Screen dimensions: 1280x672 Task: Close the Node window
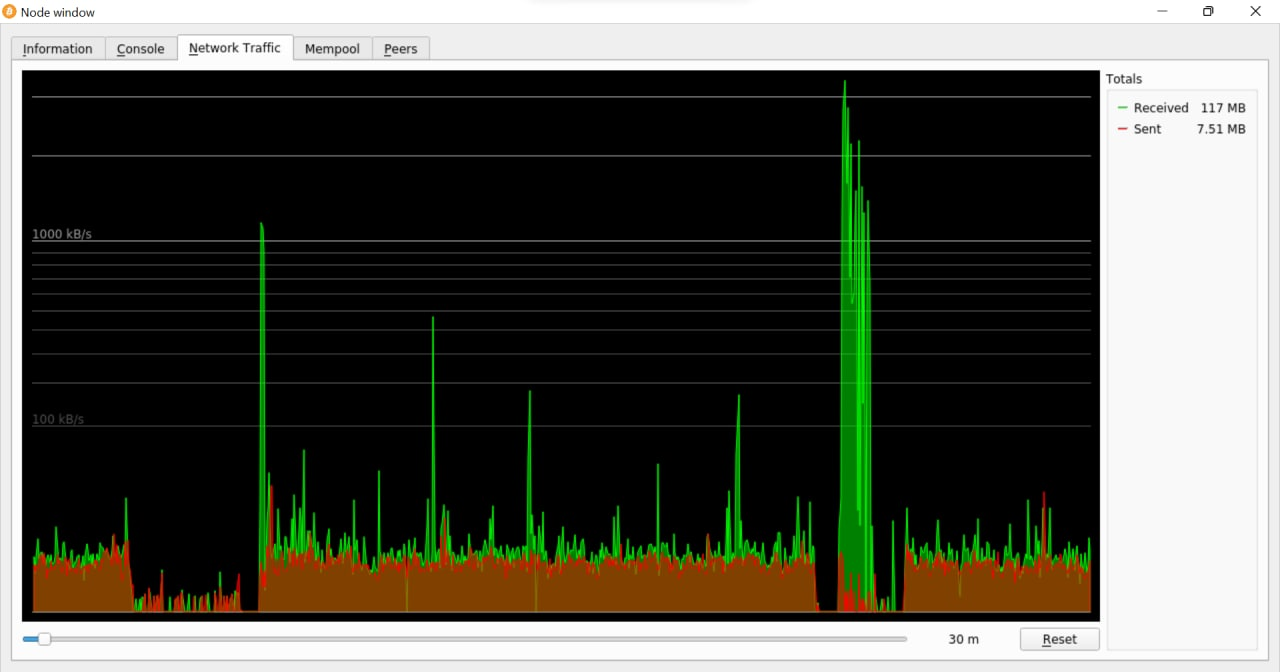[1256, 12]
